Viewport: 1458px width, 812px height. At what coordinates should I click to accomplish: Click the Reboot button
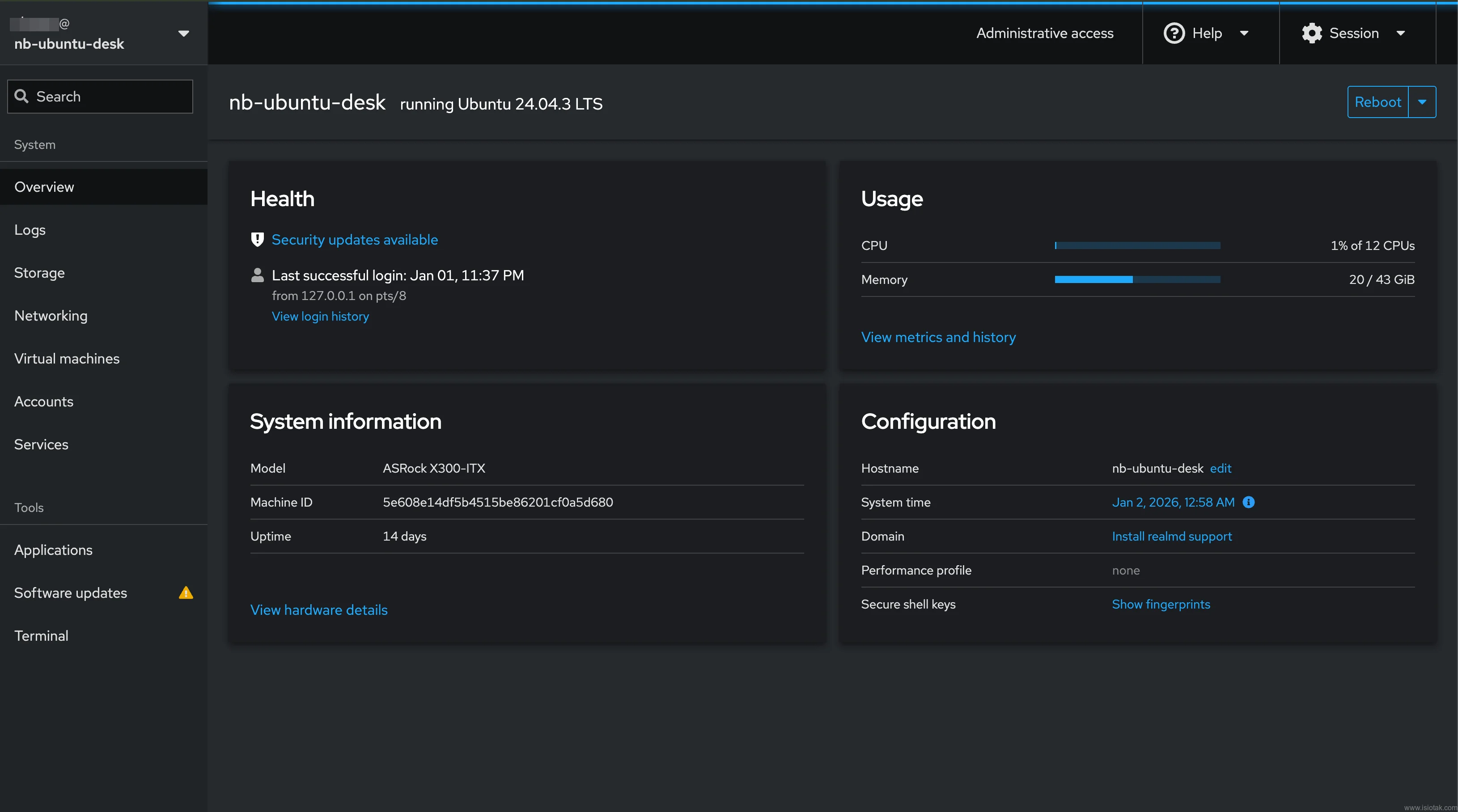point(1377,102)
